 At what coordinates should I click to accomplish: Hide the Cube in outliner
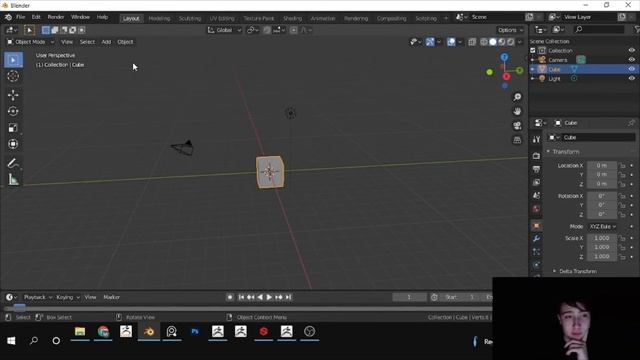[x=631, y=69]
